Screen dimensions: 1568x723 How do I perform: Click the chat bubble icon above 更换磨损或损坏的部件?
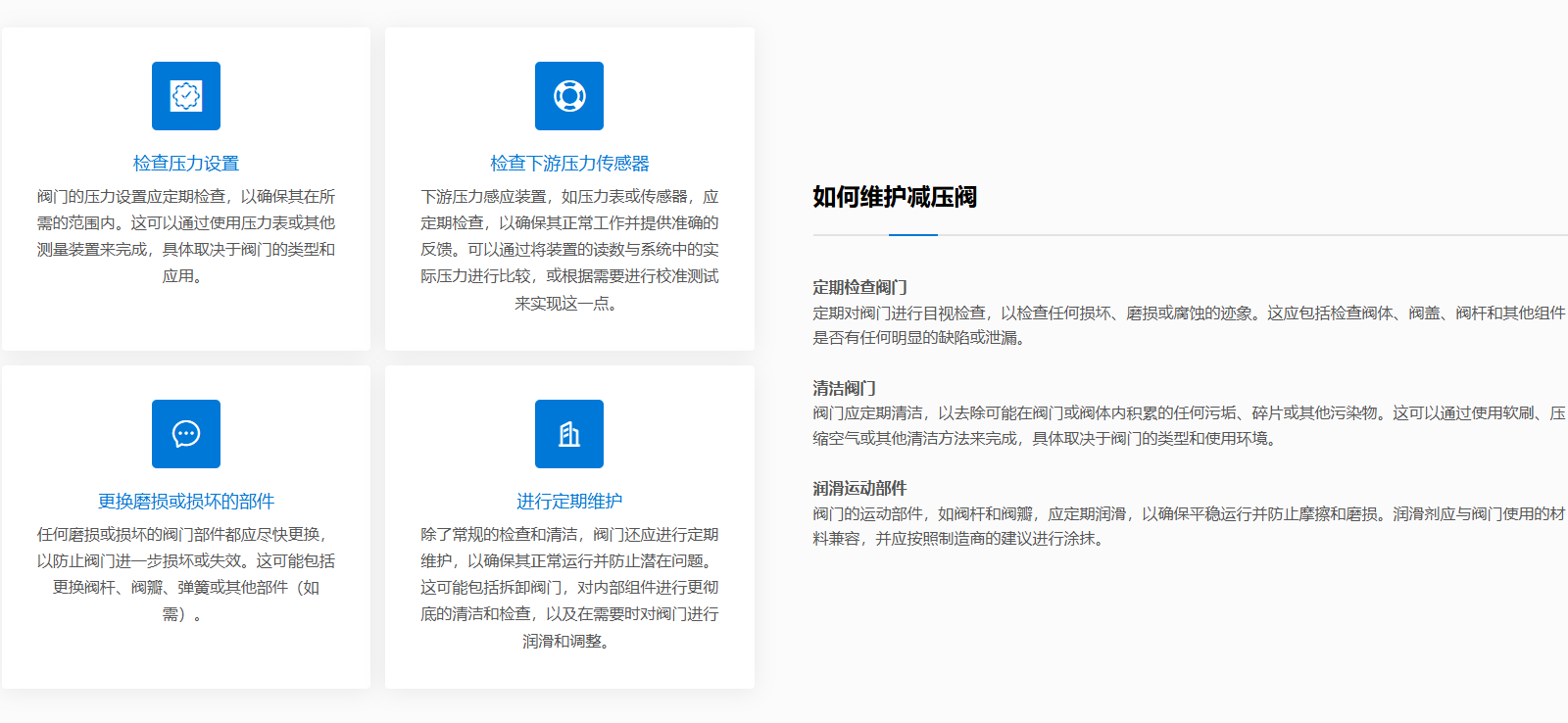coord(186,434)
